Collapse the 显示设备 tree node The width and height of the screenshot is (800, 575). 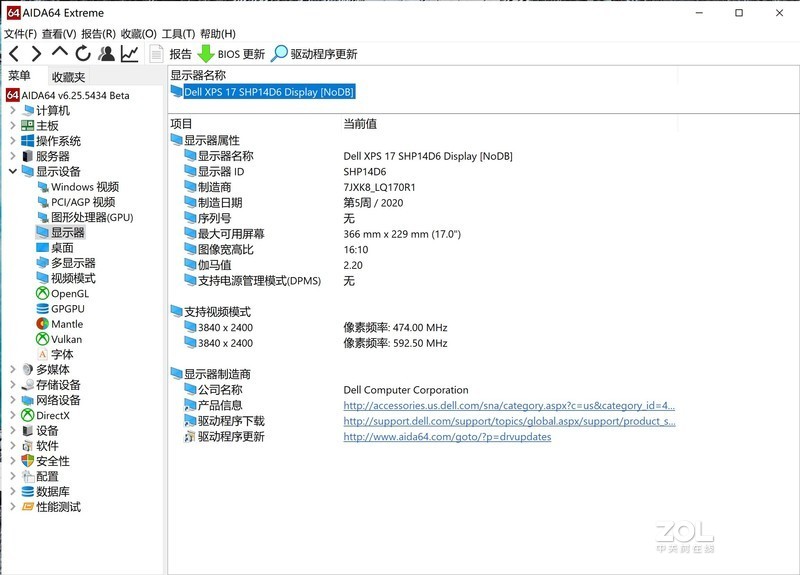click(x=13, y=171)
